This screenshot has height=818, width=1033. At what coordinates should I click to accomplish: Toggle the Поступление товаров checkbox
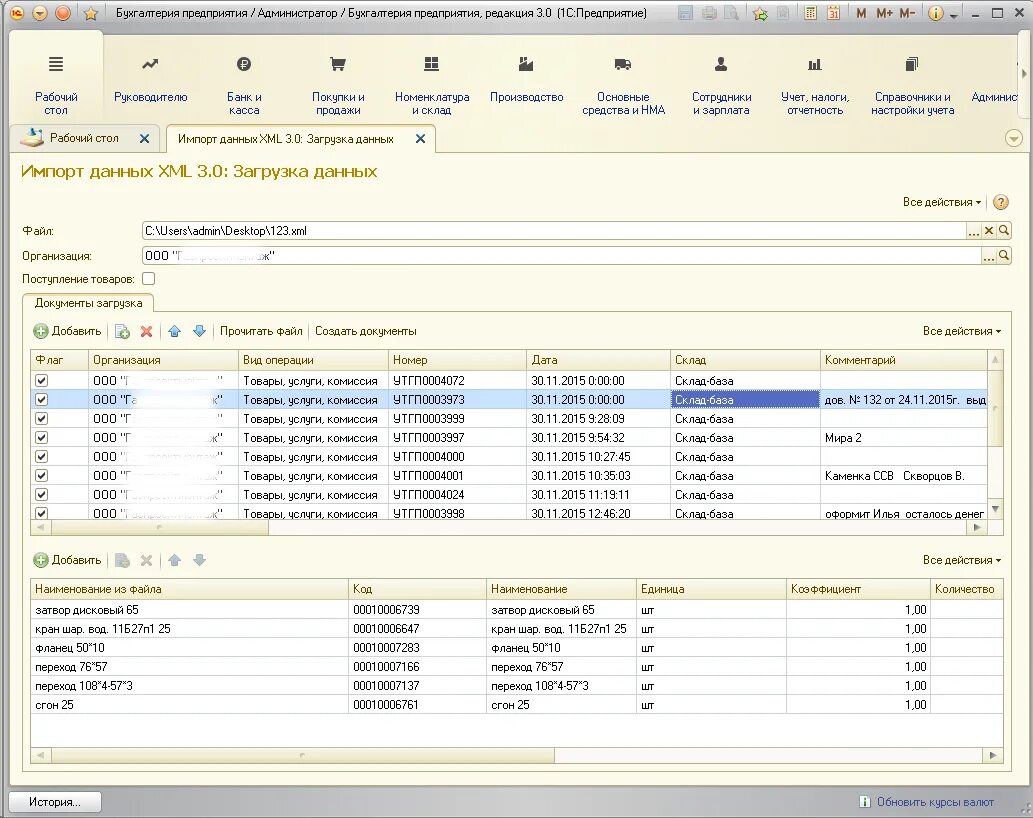tap(149, 279)
